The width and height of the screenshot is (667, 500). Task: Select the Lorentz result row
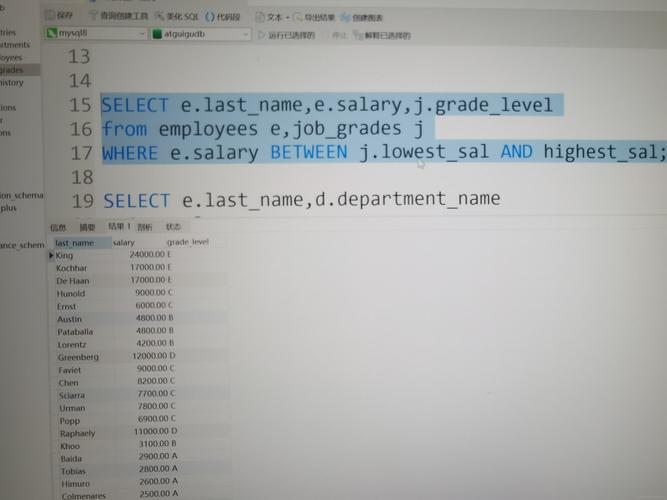(140, 344)
